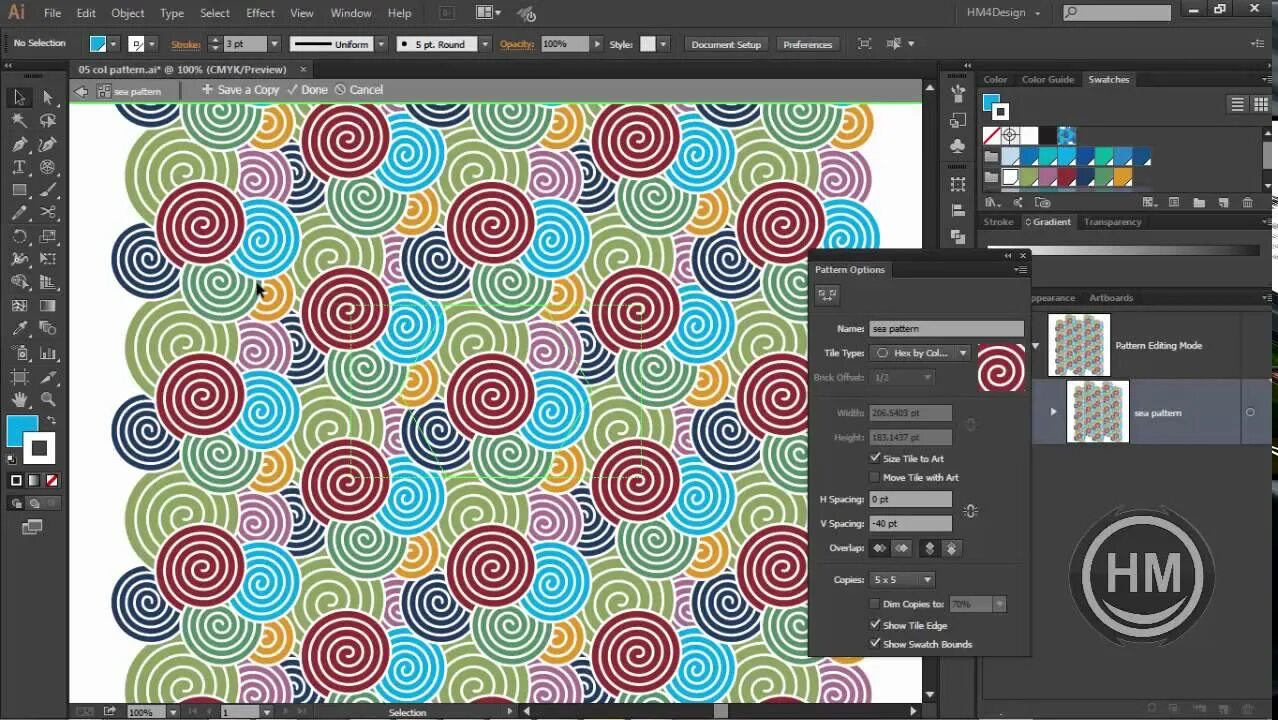
Task: Select the Paintbrush tool
Action: (47, 190)
